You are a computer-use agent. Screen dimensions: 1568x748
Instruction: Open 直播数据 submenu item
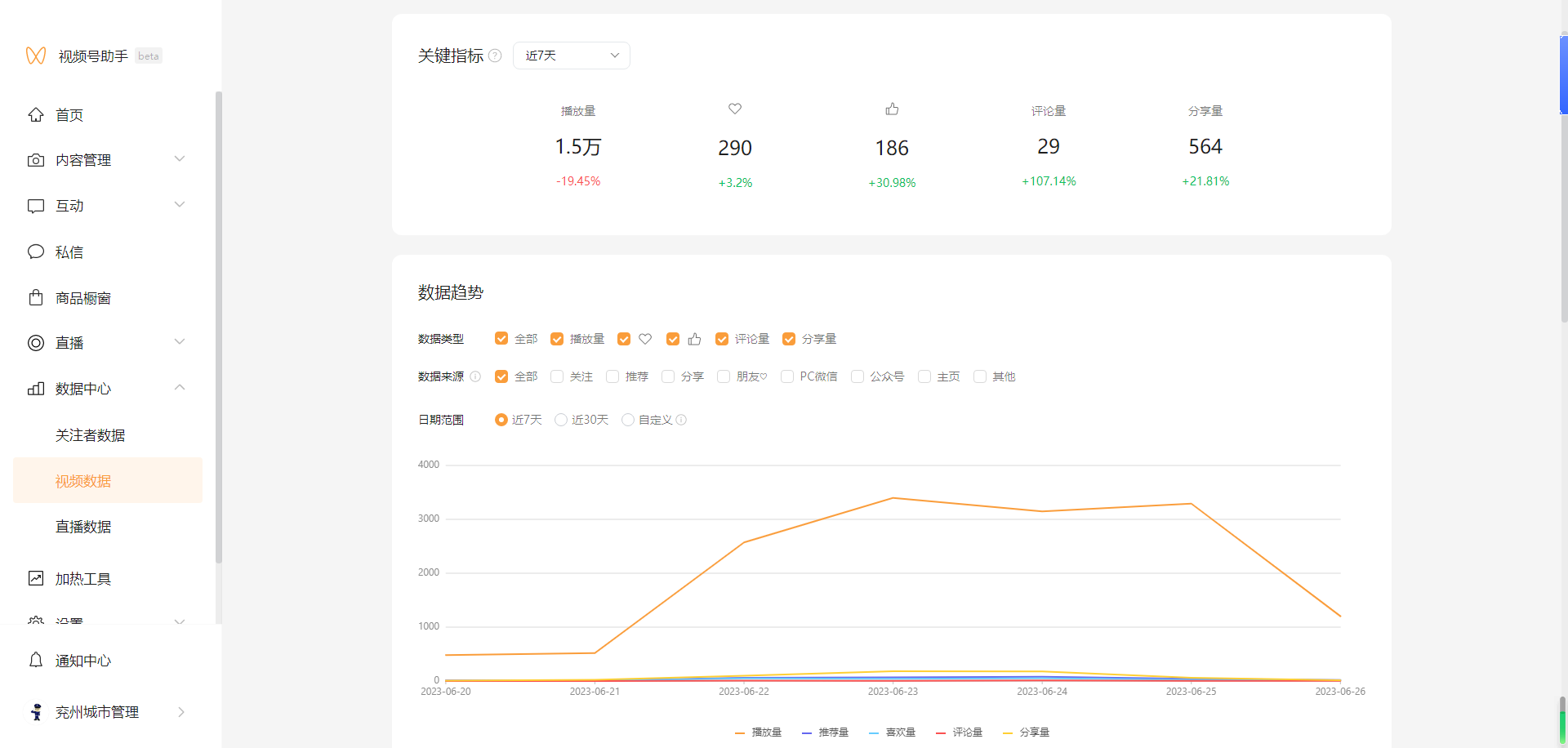point(83,527)
